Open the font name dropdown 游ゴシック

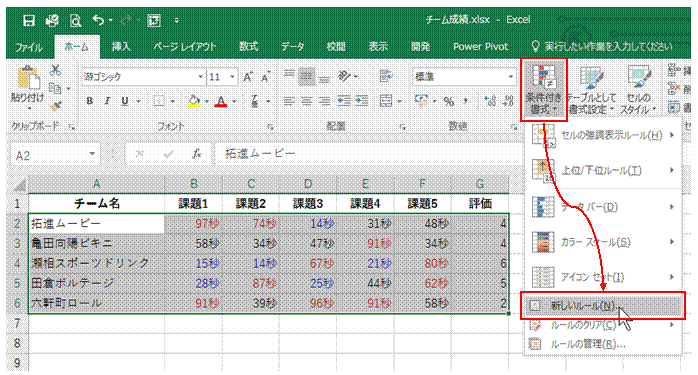tap(201, 77)
